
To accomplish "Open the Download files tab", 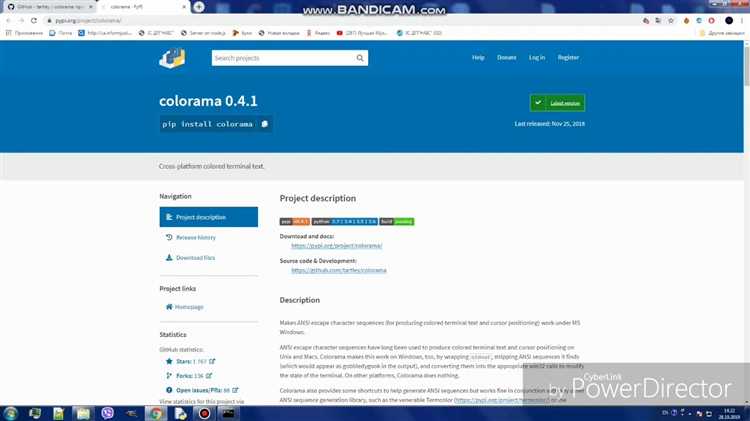I will click(x=195, y=257).
